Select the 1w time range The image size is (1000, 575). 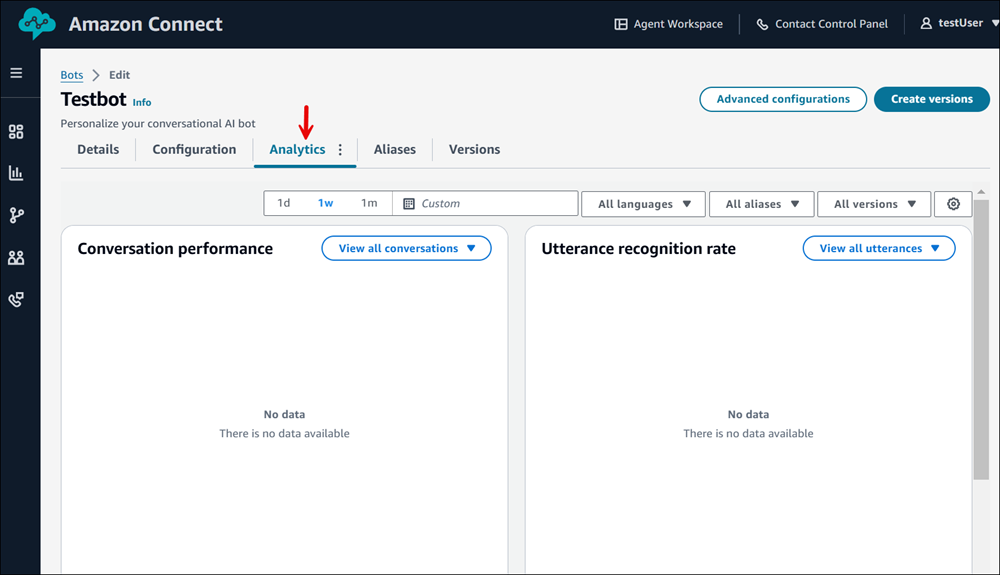[x=326, y=203]
